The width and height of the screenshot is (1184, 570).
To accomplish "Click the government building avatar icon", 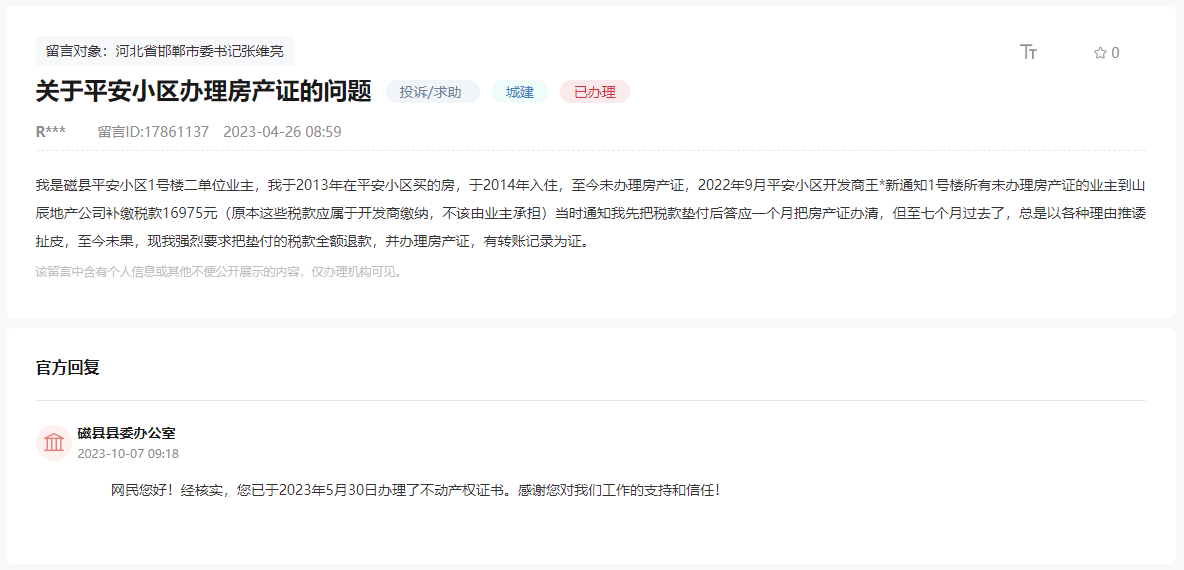I will pos(54,442).
